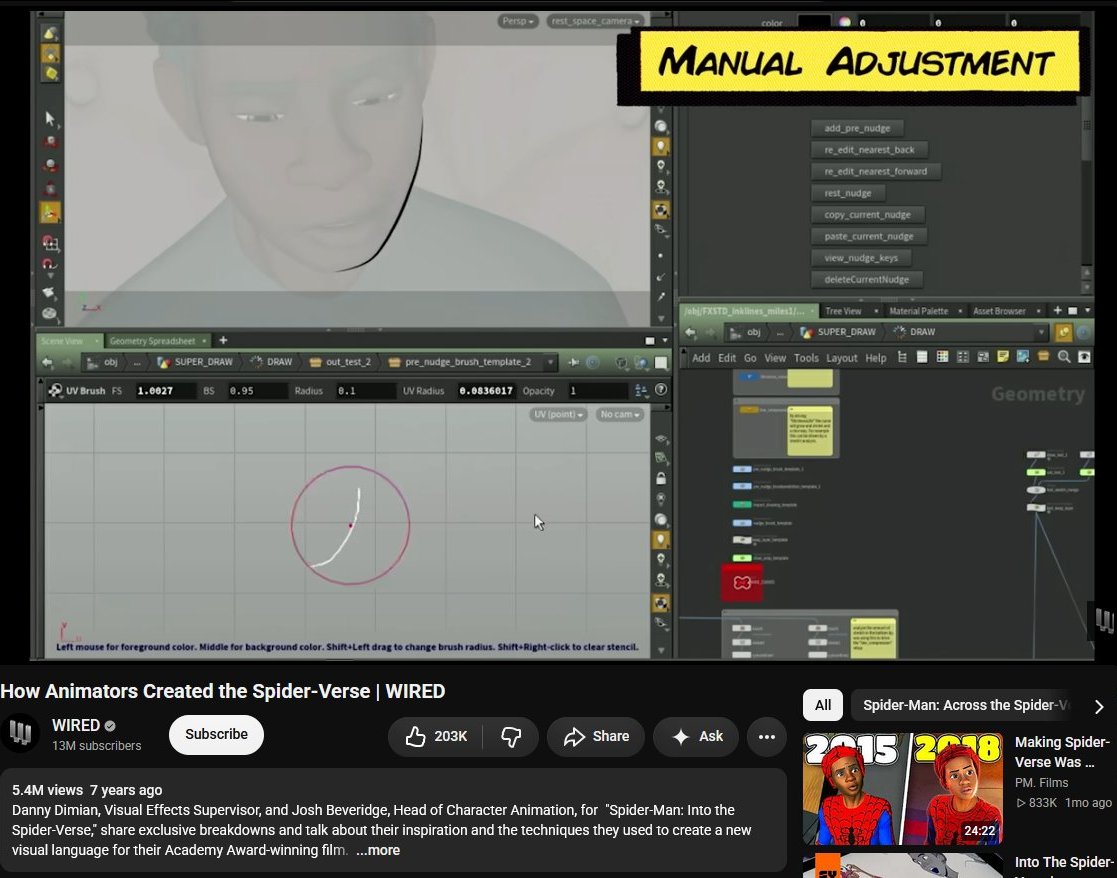
Task: Switch to the Material Palette tab
Action: pos(918,311)
